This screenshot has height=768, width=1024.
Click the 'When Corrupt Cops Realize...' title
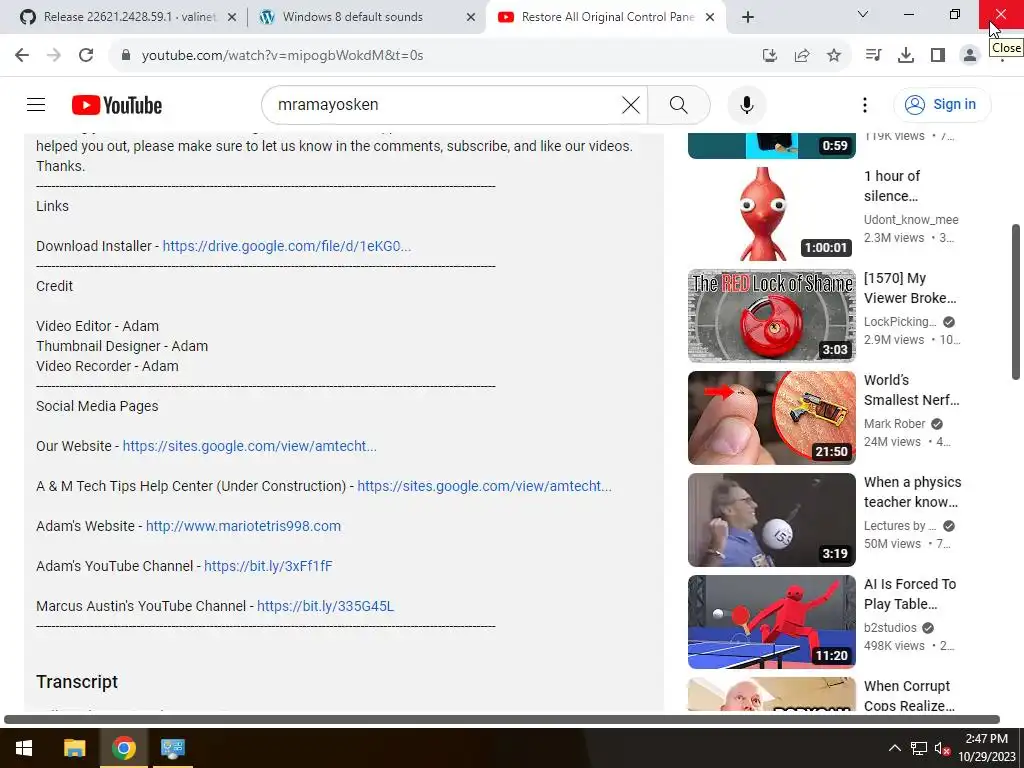coord(909,696)
